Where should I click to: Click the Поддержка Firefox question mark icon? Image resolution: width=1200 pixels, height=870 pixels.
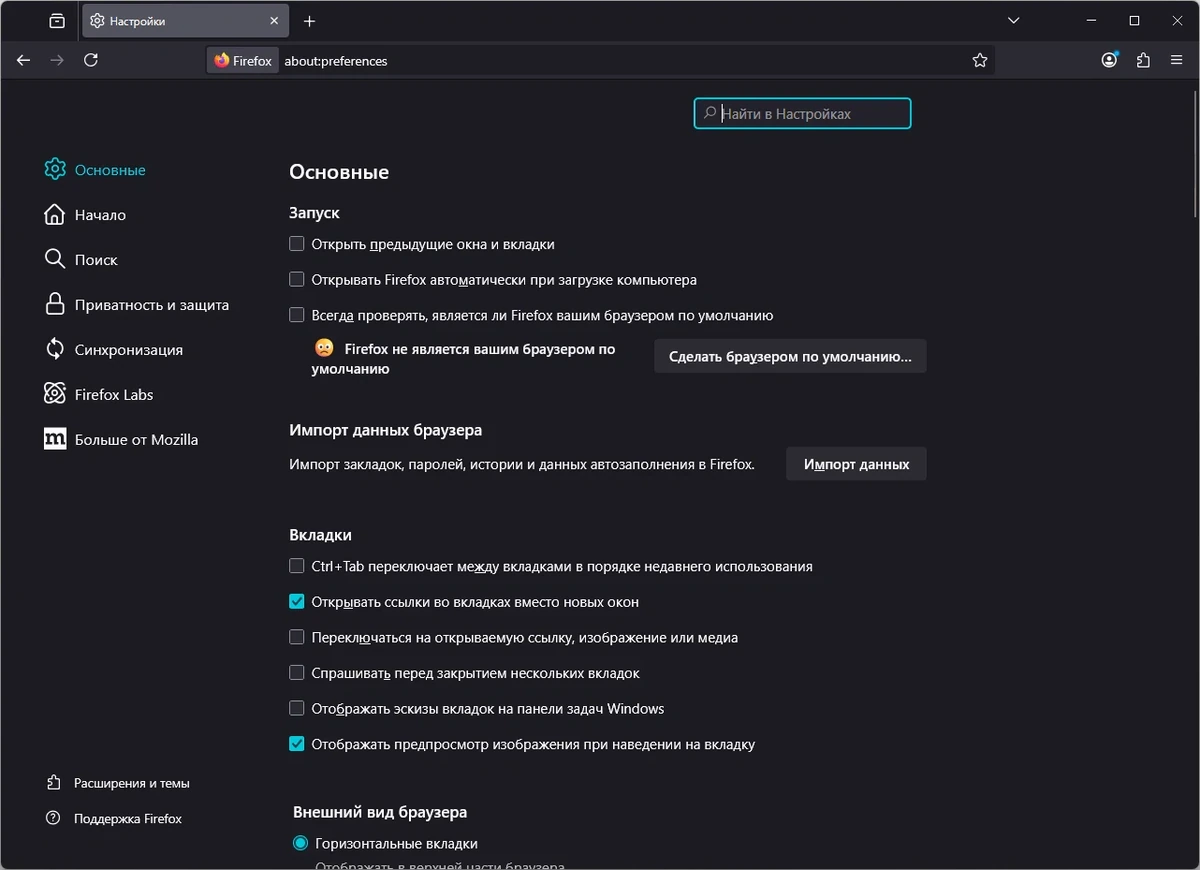pos(54,818)
